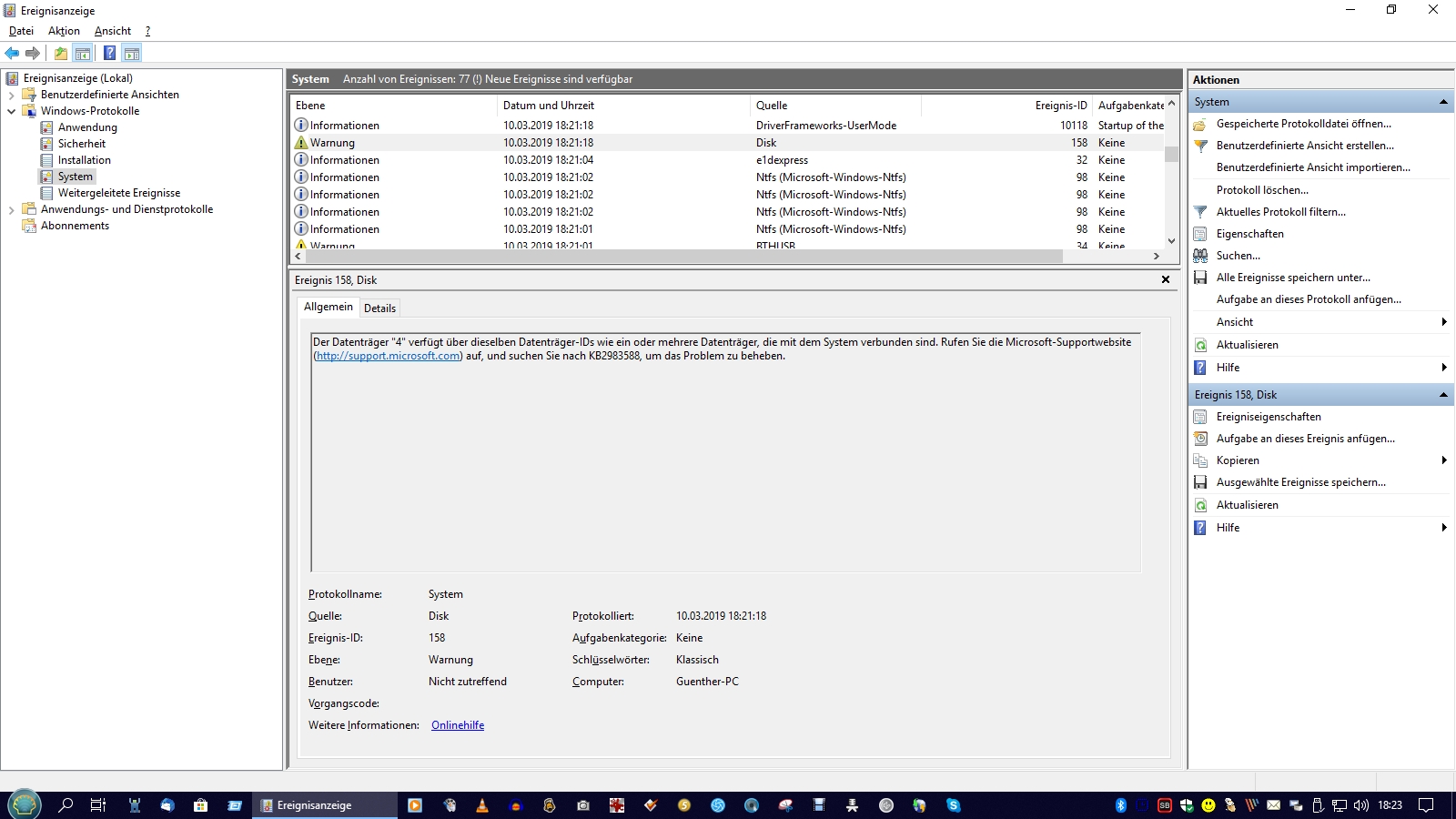Click Aktuelles Protokoll filtern funnel icon
Screen dimensions: 1456x819
click(x=1200, y=212)
